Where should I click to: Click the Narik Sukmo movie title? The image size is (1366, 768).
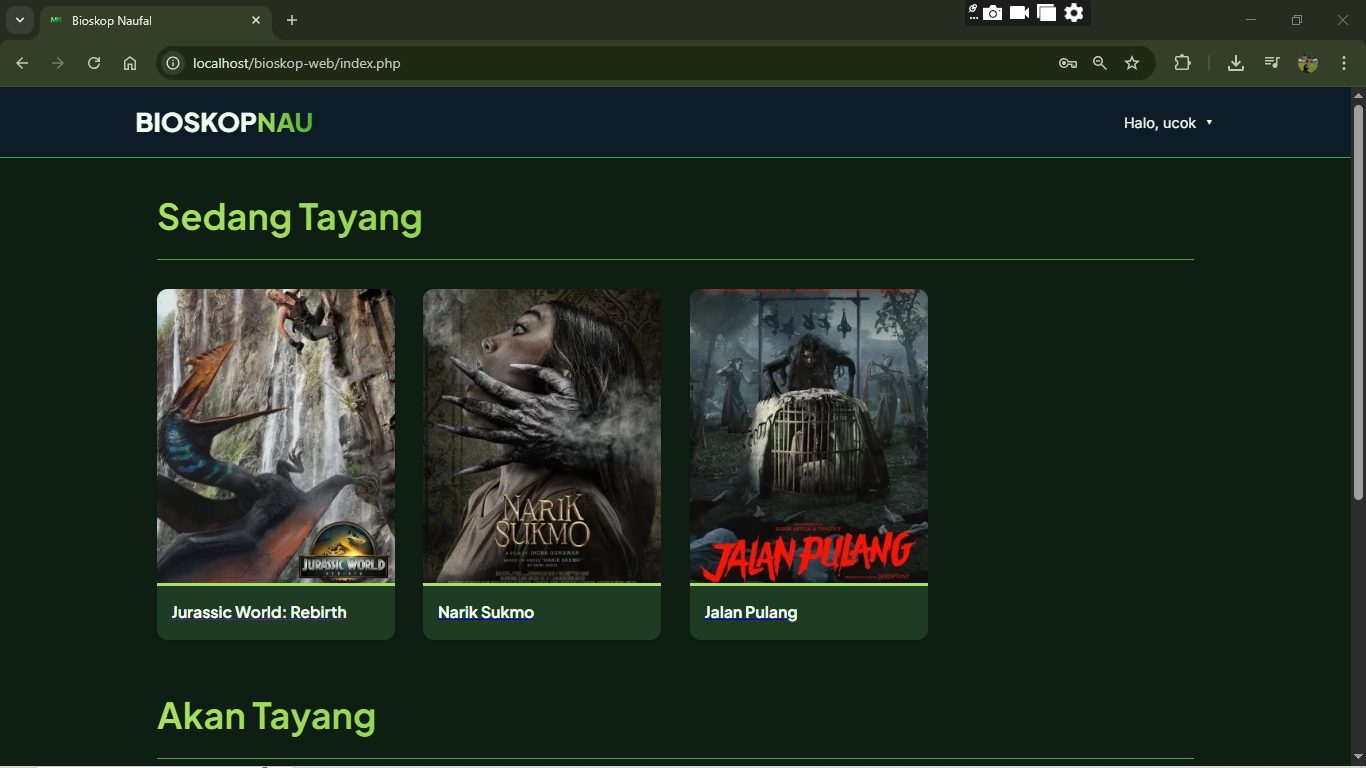click(486, 612)
